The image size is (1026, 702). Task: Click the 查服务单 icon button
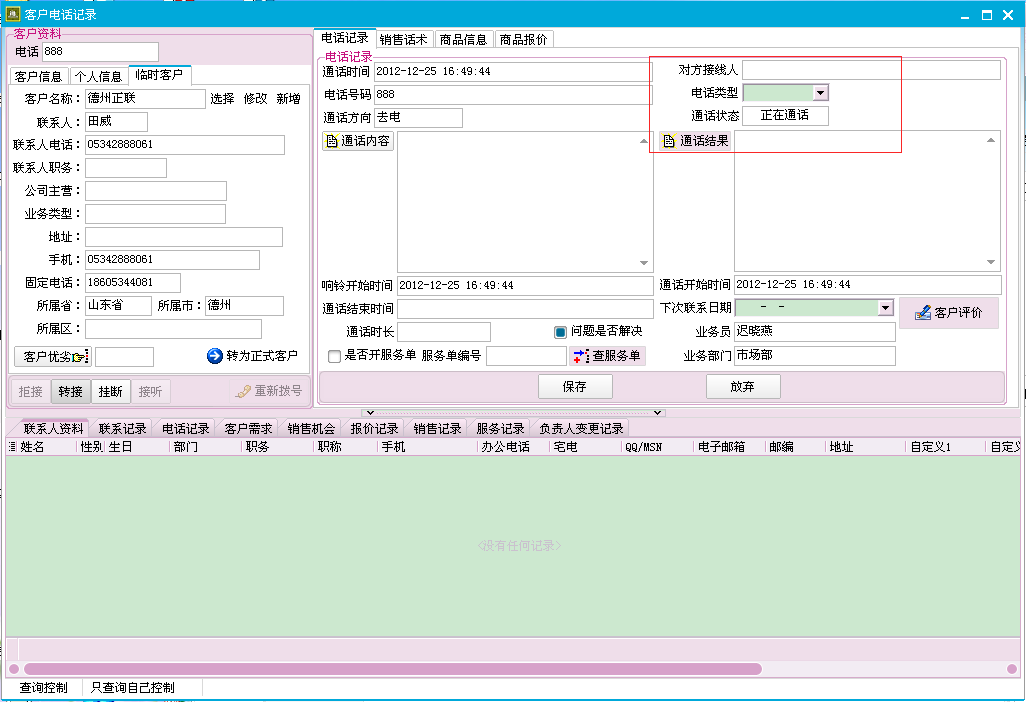(x=607, y=356)
